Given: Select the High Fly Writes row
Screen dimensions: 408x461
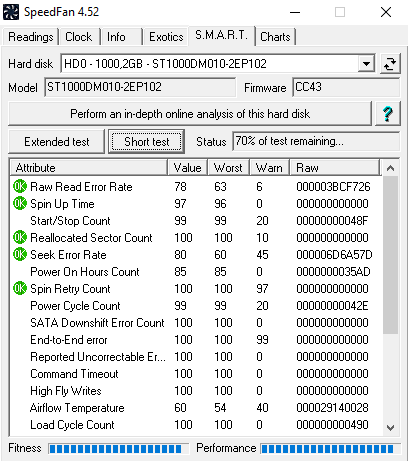Looking at the screenshot, I should click(x=197, y=391).
